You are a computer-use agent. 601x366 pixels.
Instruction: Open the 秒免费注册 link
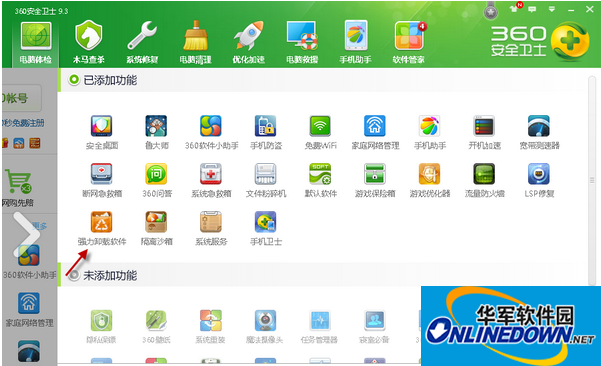tap(23, 123)
